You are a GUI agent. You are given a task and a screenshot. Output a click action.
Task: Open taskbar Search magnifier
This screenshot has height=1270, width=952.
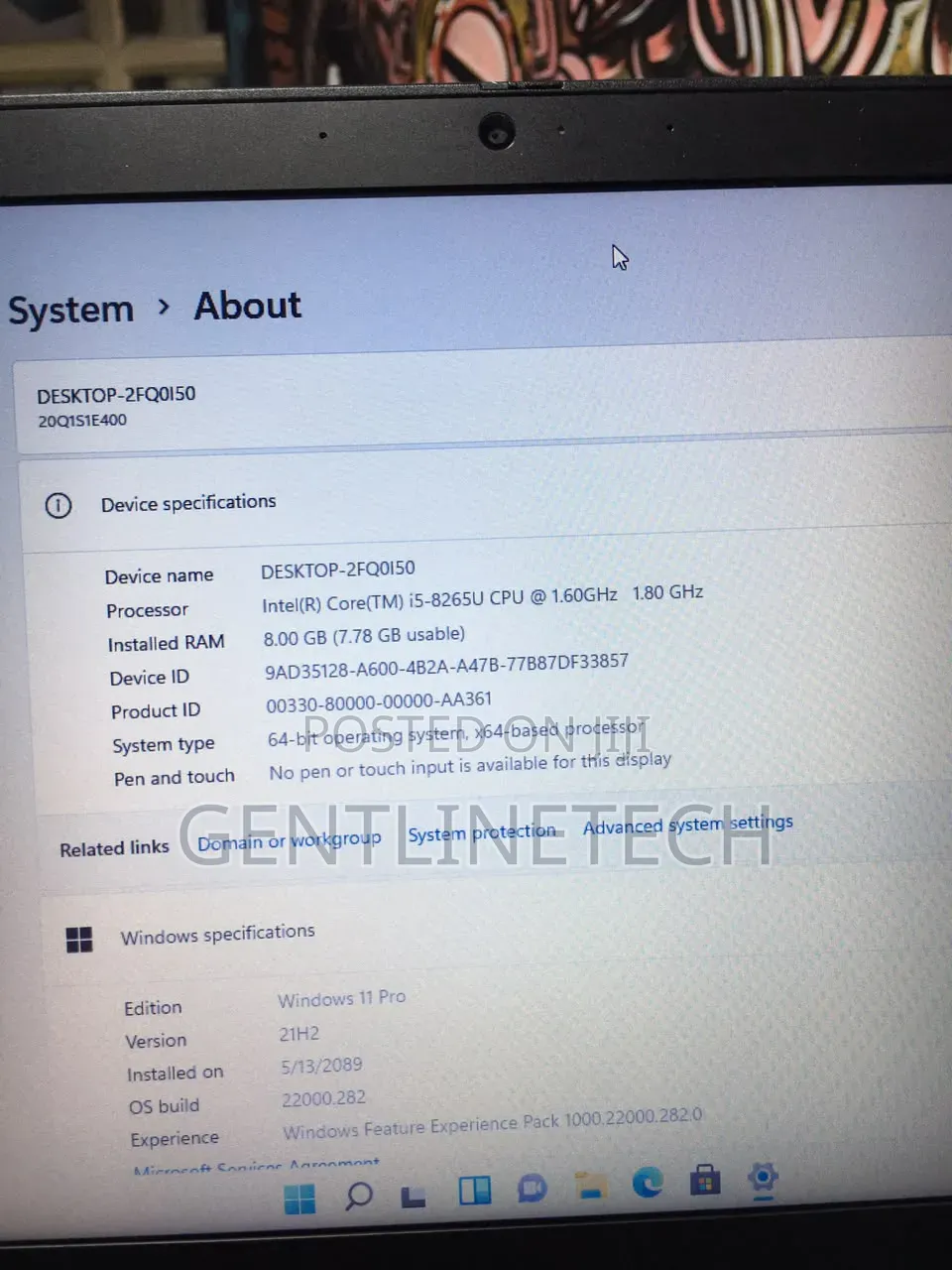click(358, 1196)
